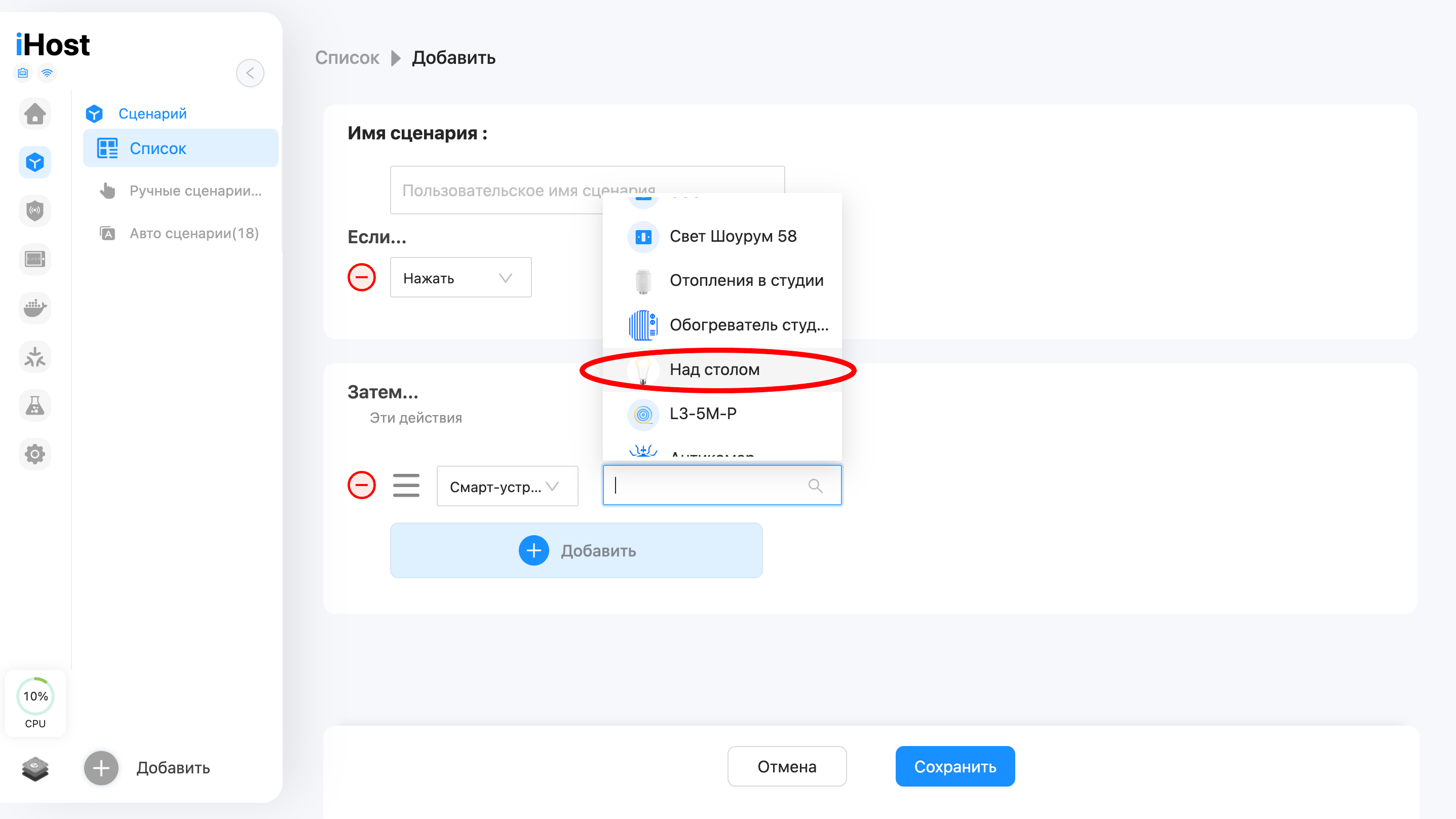Click the Отмена button
Viewport: 1456px width, 819px height.
click(786, 766)
